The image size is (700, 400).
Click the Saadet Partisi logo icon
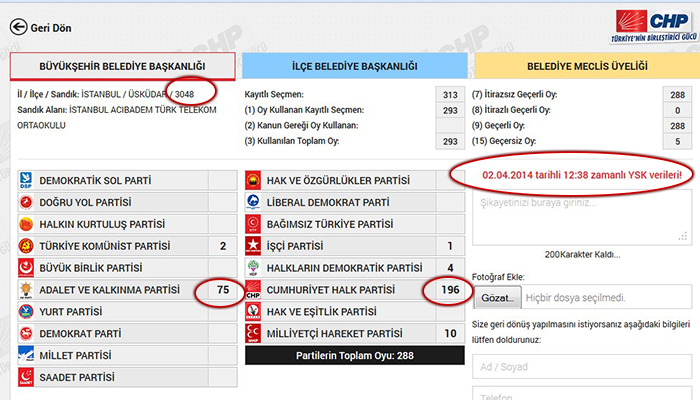click(28, 379)
